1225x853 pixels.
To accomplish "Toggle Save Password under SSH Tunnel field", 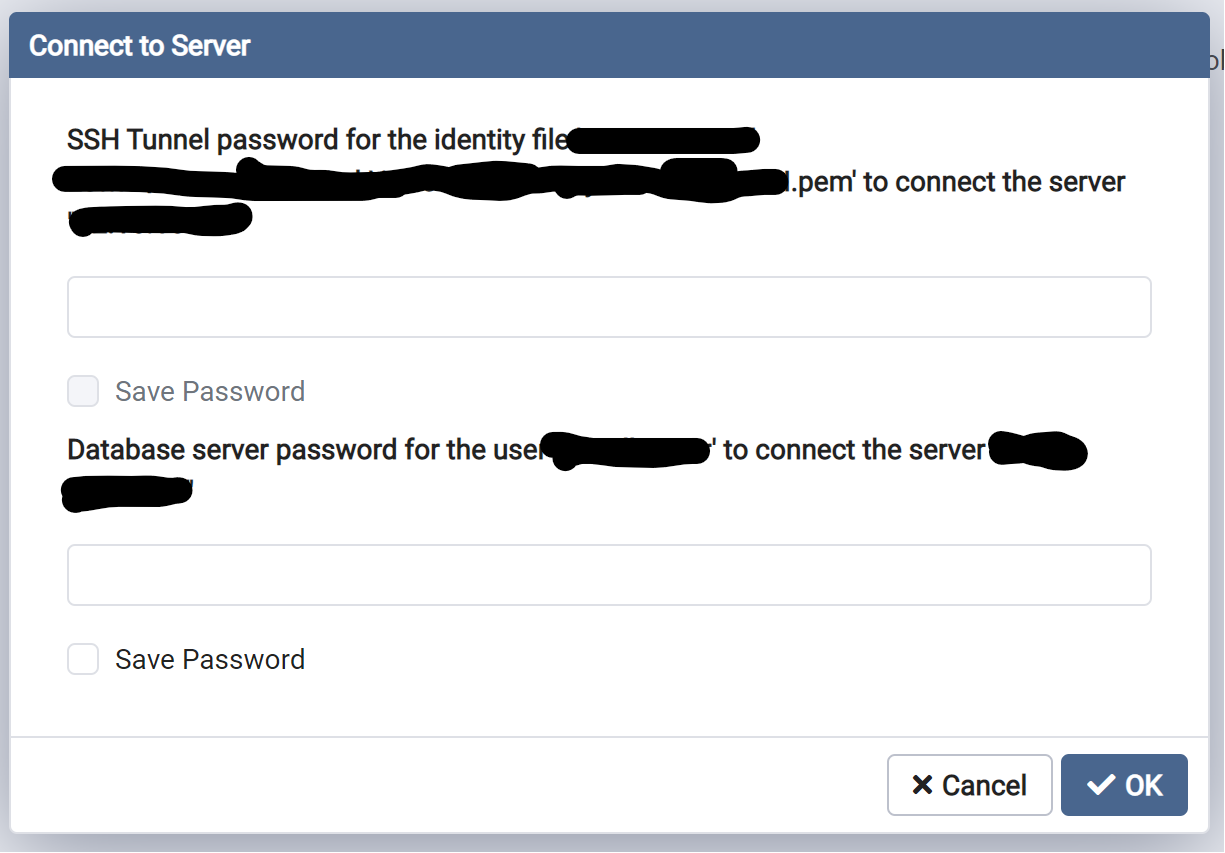I will [83, 391].
